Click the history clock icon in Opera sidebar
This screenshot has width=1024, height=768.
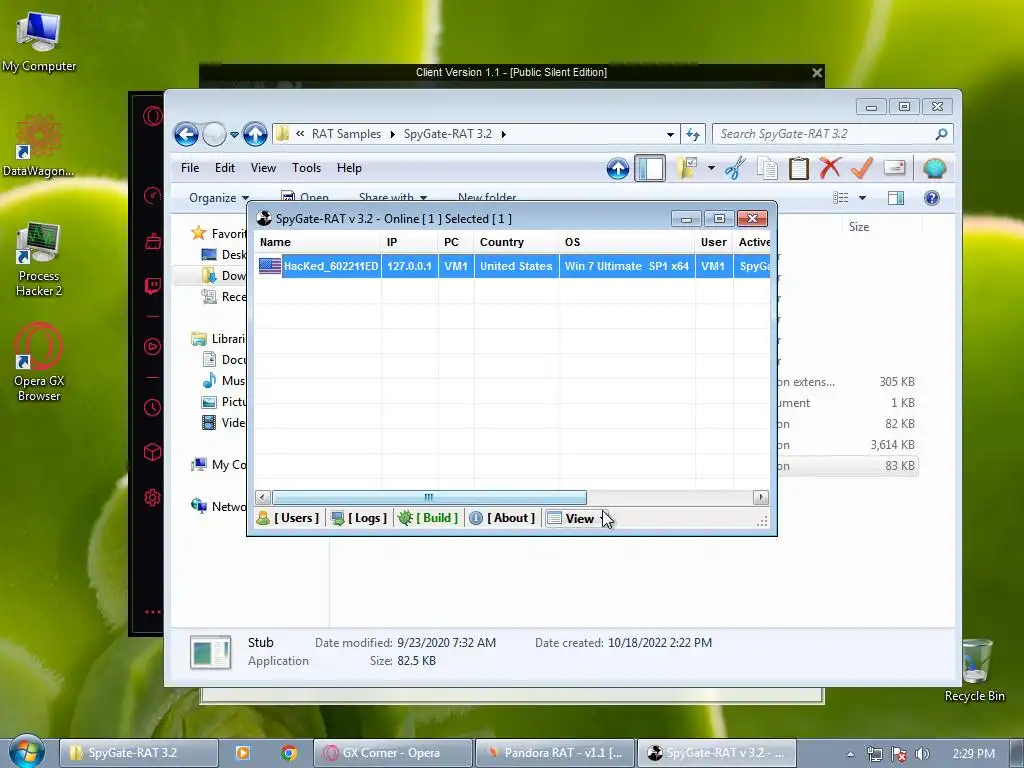[x=152, y=408]
